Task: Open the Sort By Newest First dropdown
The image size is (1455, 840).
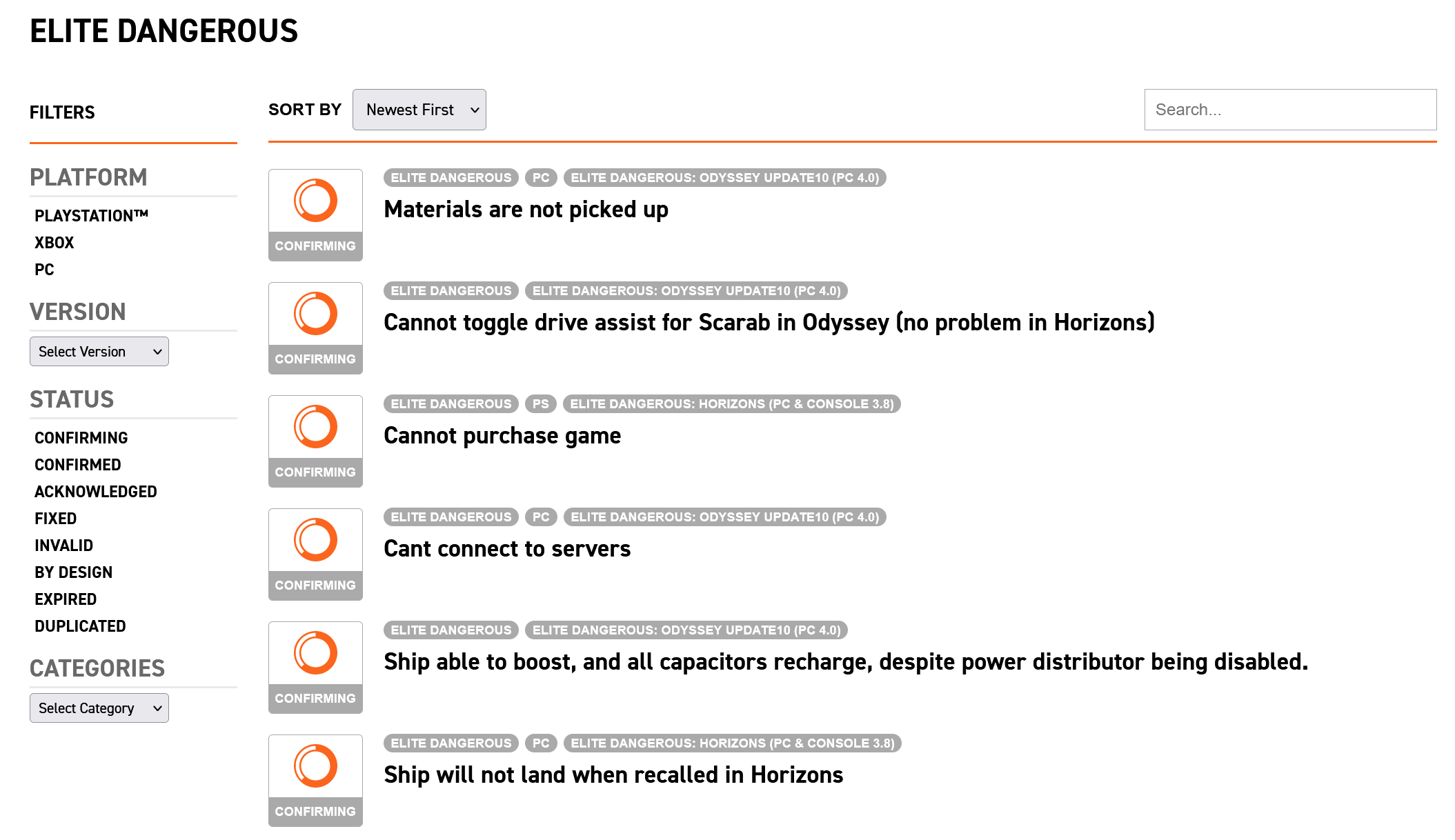Action: tap(419, 110)
